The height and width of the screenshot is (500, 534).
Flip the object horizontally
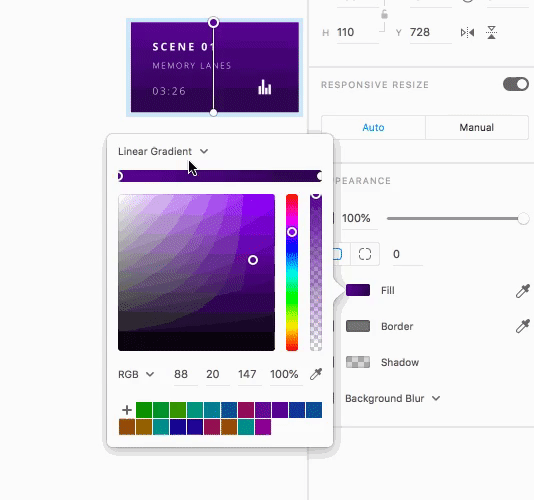[x=467, y=33]
